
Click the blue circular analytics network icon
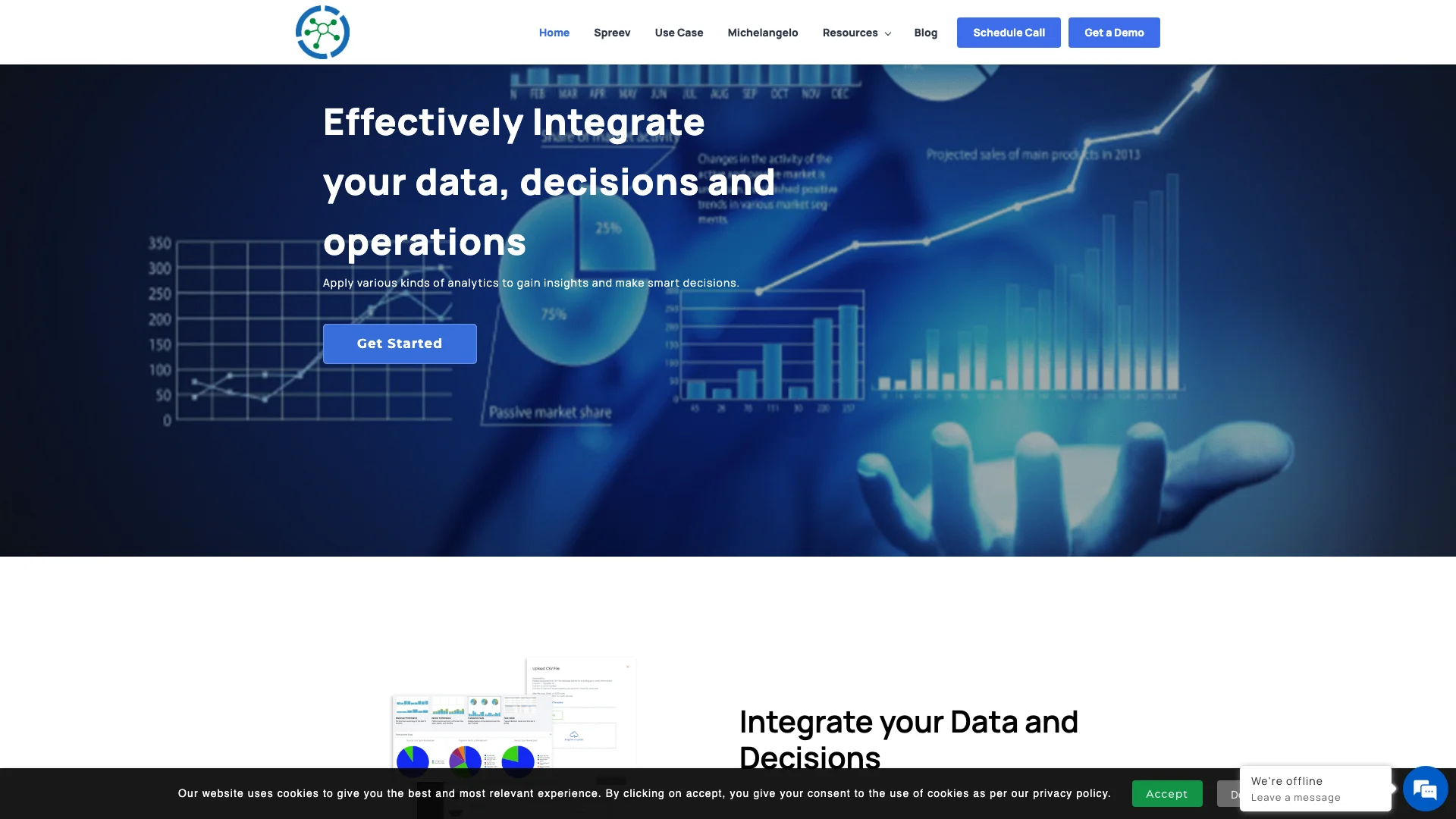point(322,32)
